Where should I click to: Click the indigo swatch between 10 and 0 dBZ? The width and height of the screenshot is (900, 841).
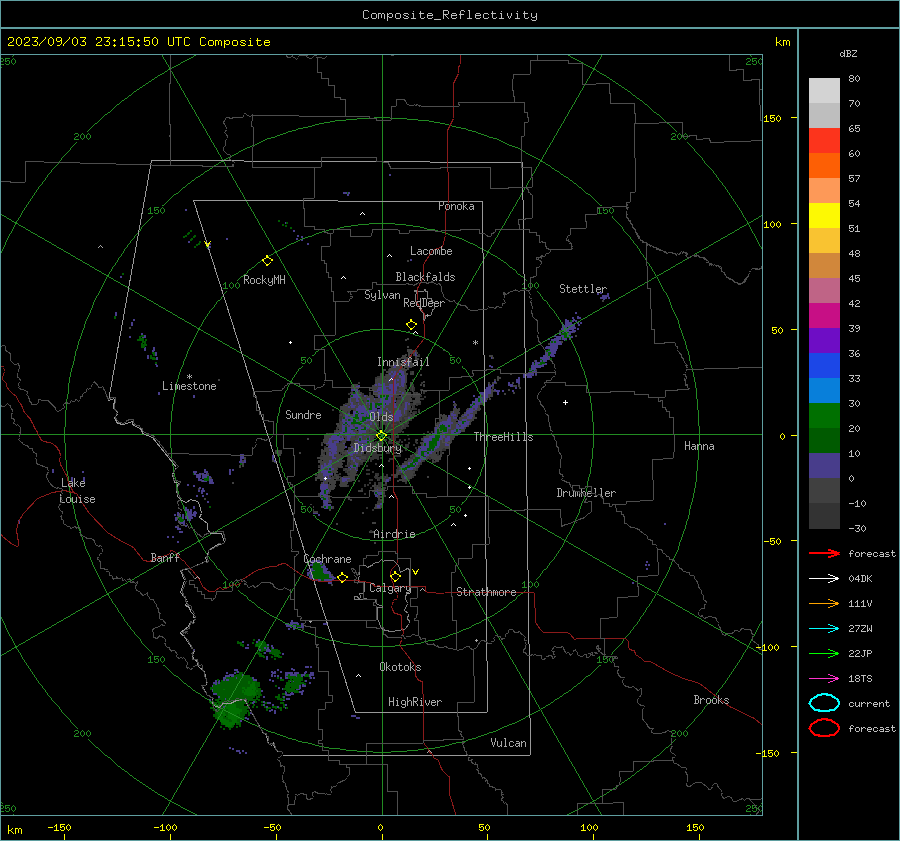click(824, 465)
